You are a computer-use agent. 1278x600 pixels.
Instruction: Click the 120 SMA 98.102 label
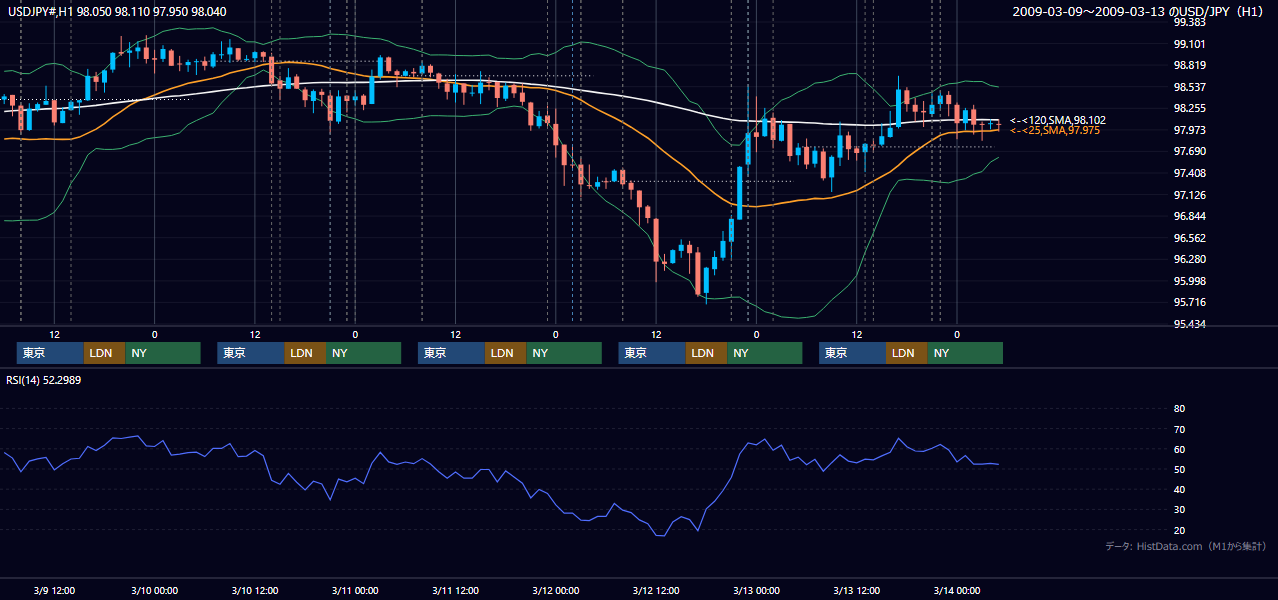click(x=1058, y=120)
